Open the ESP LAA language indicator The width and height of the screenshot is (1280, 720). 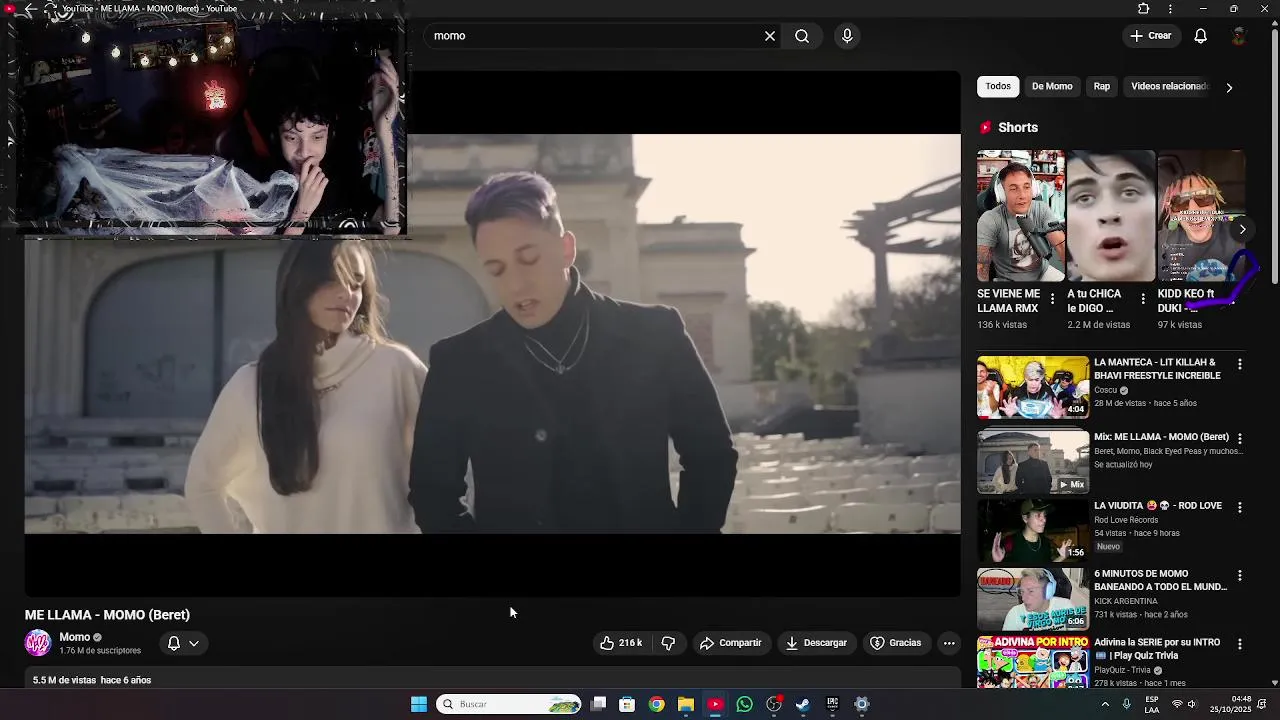pyautogui.click(x=1152, y=704)
